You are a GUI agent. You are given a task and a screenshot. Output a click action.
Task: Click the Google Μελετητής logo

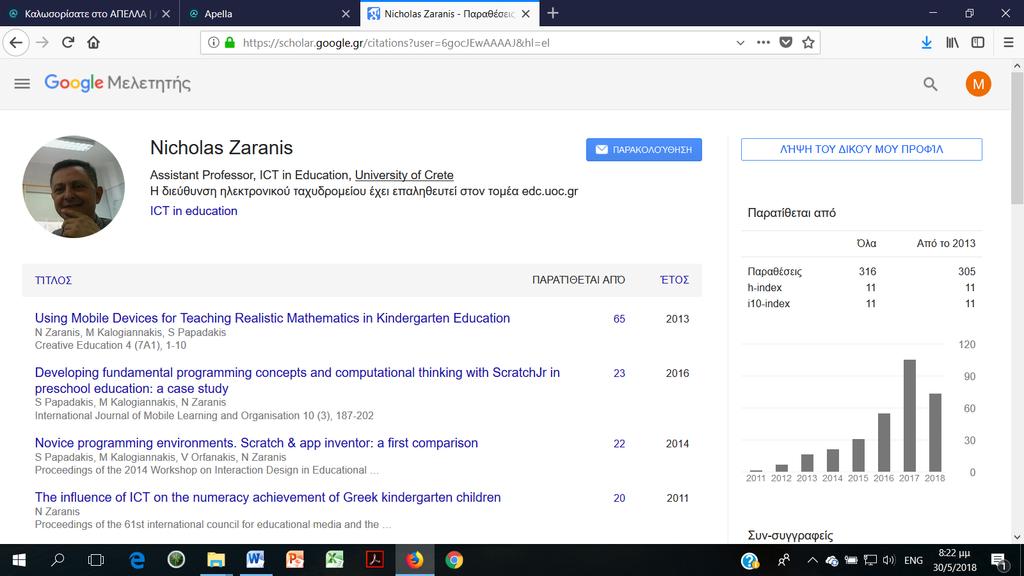coord(118,84)
